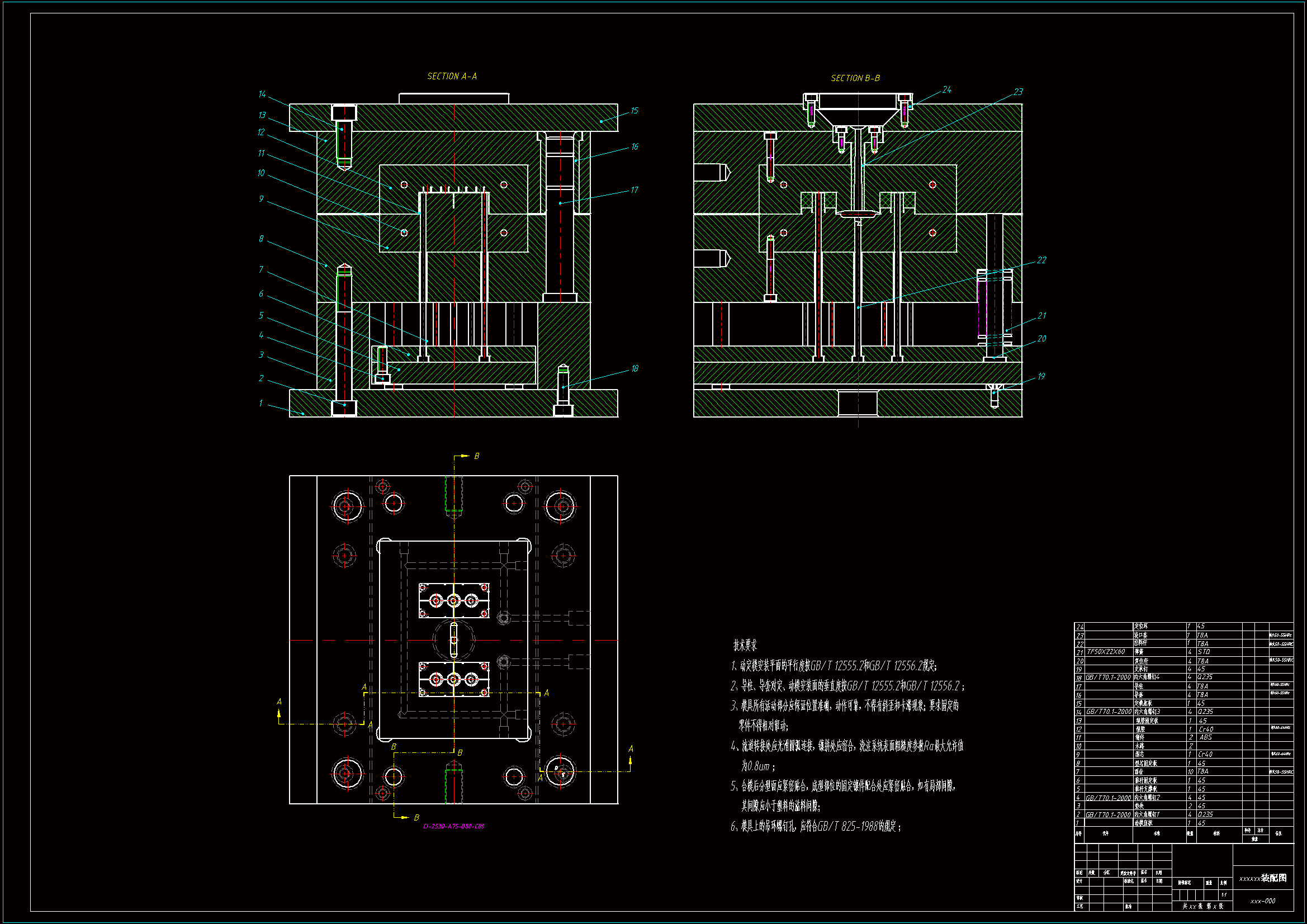The image size is (1307, 924).
Task: Click the STD material cell in row 21
Action: (x=1204, y=652)
